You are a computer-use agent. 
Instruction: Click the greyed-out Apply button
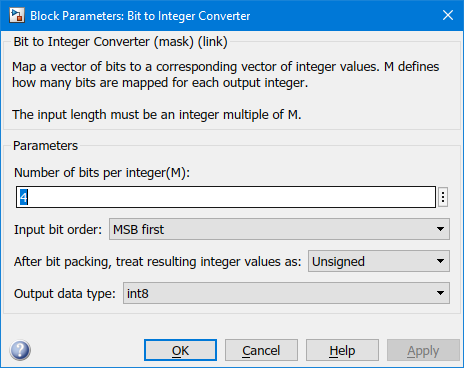point(423,350)
